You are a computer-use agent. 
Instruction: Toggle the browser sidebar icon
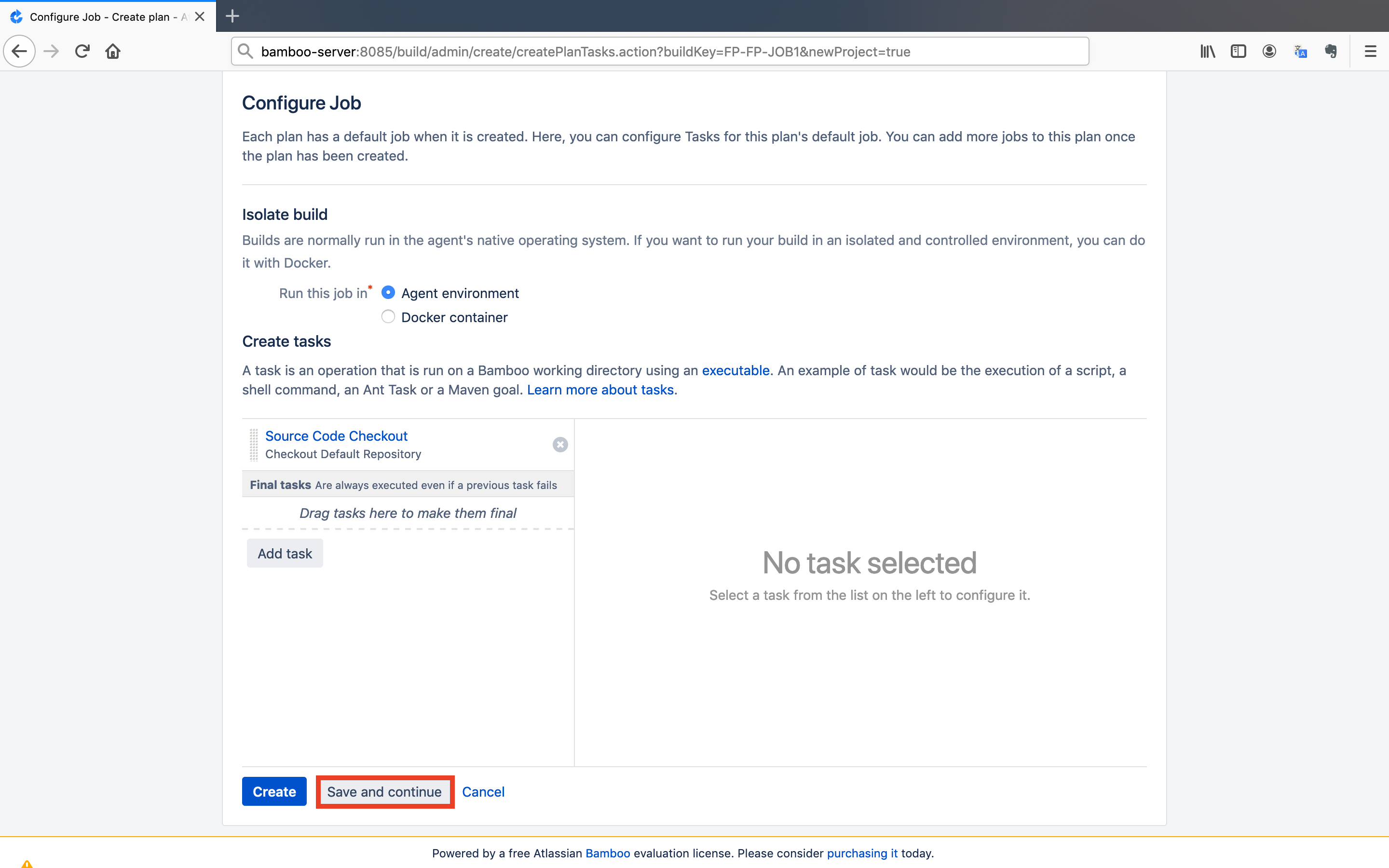pyautogui.click(x=1238, y=52)
